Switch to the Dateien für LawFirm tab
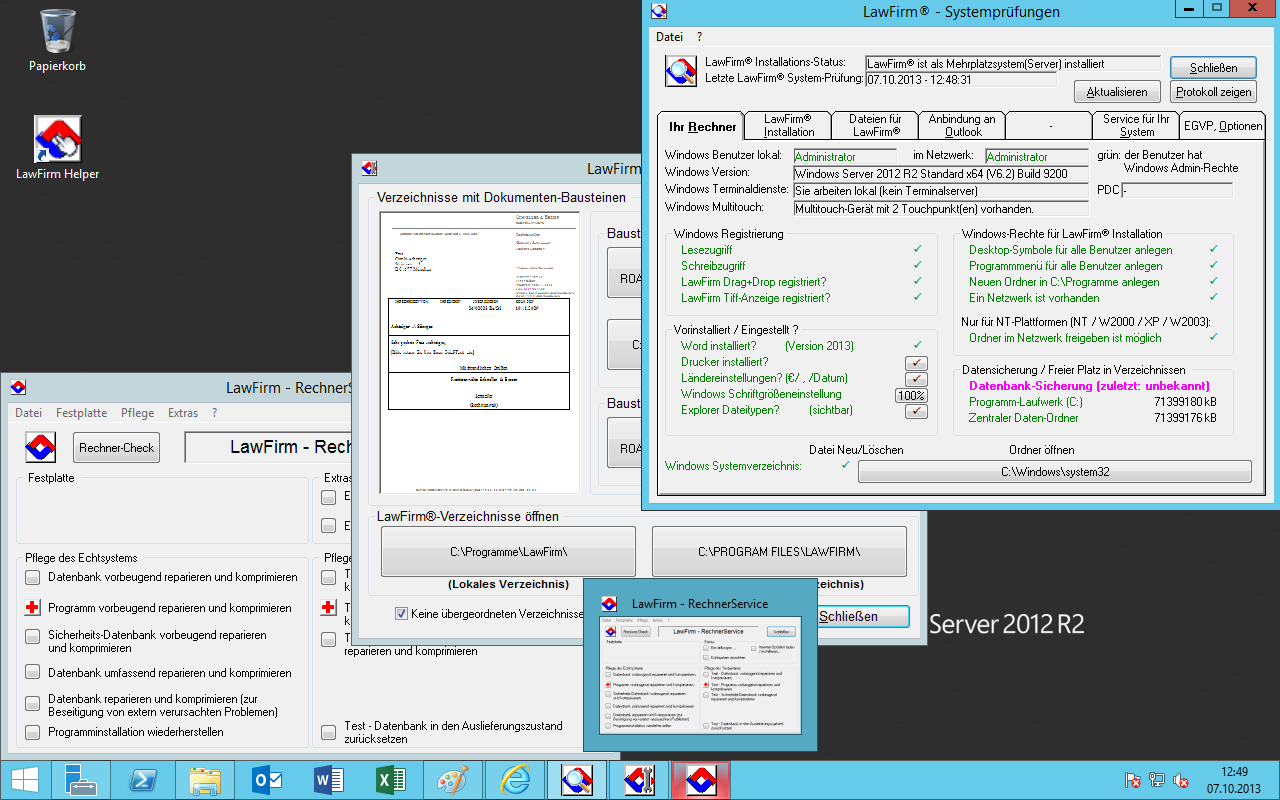 point(875,125)
